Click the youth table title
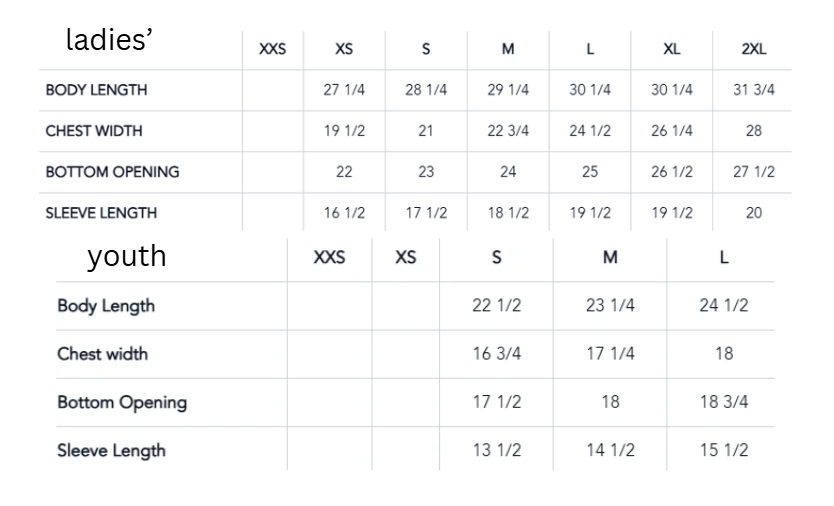The width and height of the screenshot is (834, 506). [127, 256]
